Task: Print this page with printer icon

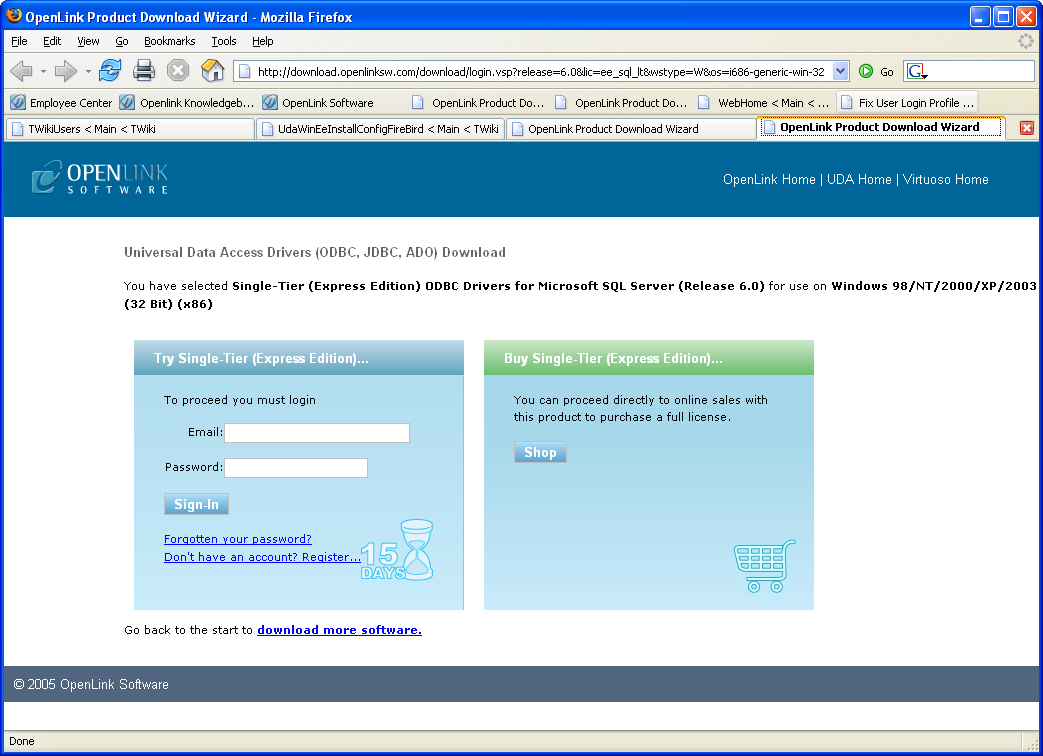Action: [144, 70]
